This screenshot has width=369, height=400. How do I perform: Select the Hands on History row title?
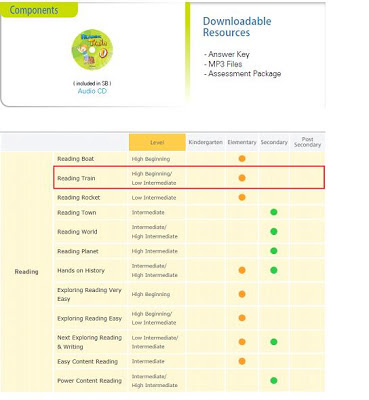point(81,271)
